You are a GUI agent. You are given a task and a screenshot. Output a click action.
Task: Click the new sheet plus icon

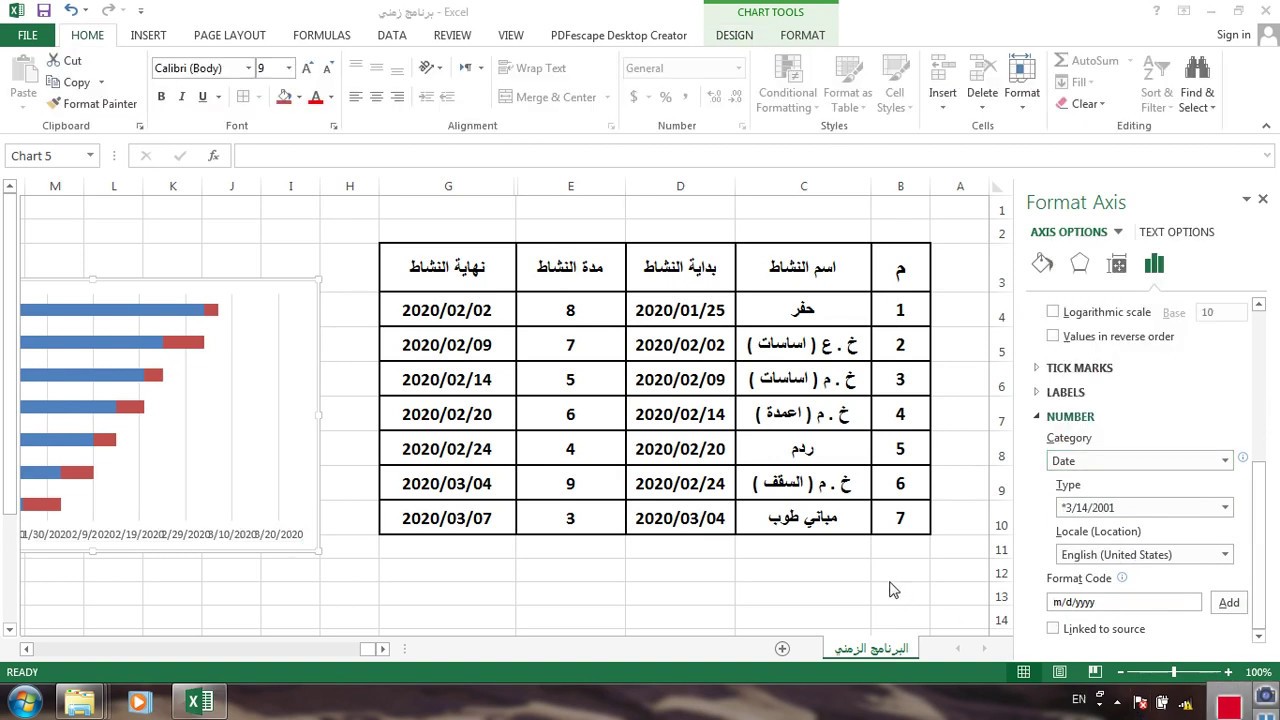782,649
